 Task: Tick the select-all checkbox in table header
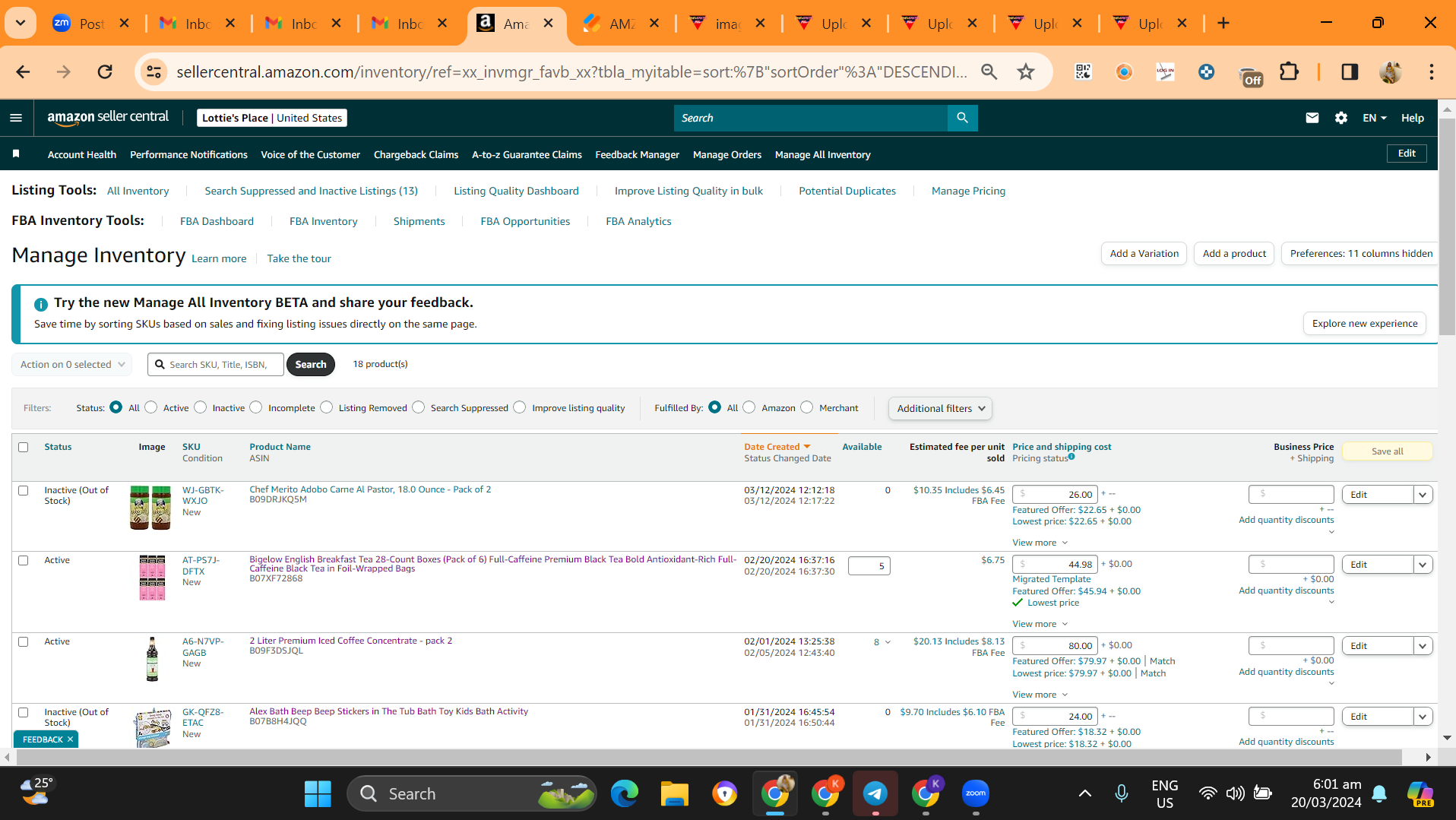[x=24, y=448]
